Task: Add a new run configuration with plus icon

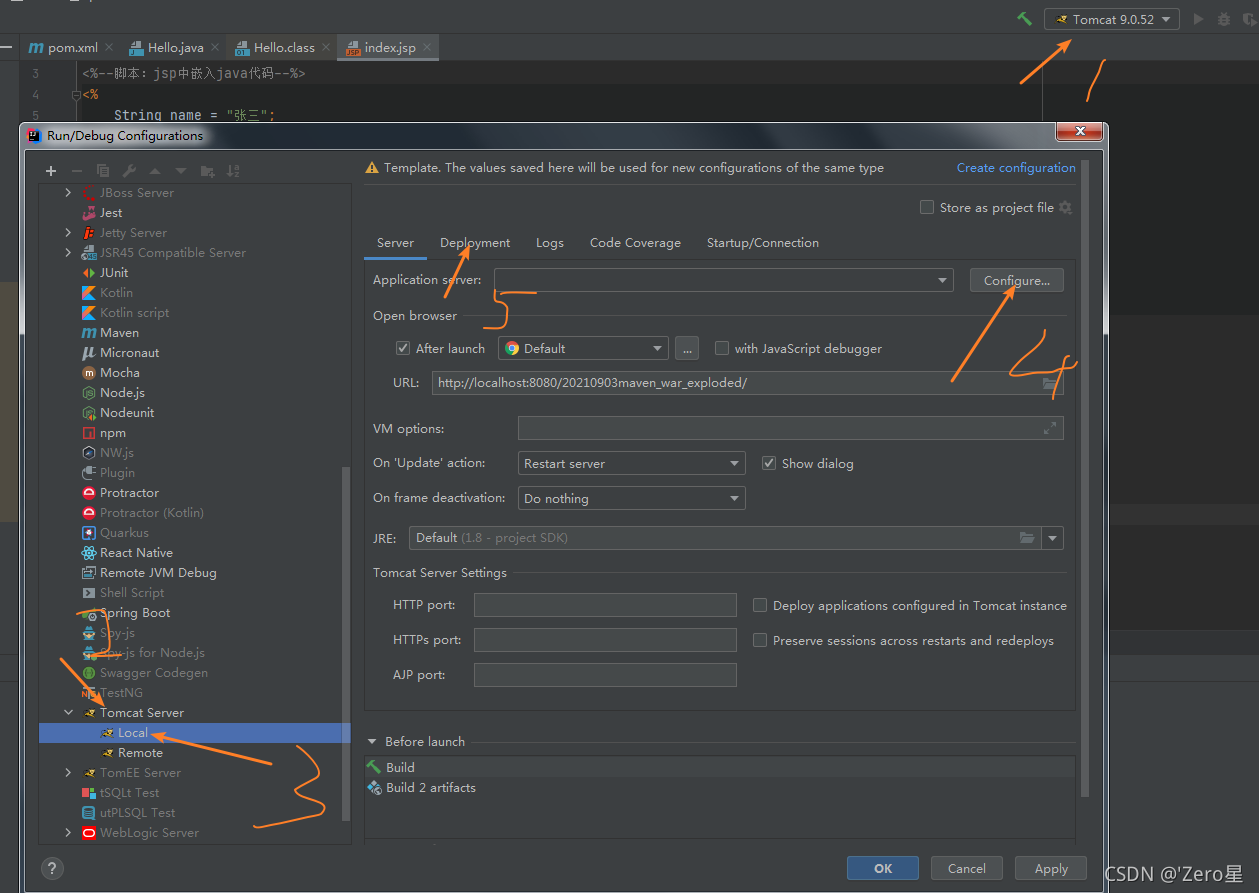Action: [51, 171]
